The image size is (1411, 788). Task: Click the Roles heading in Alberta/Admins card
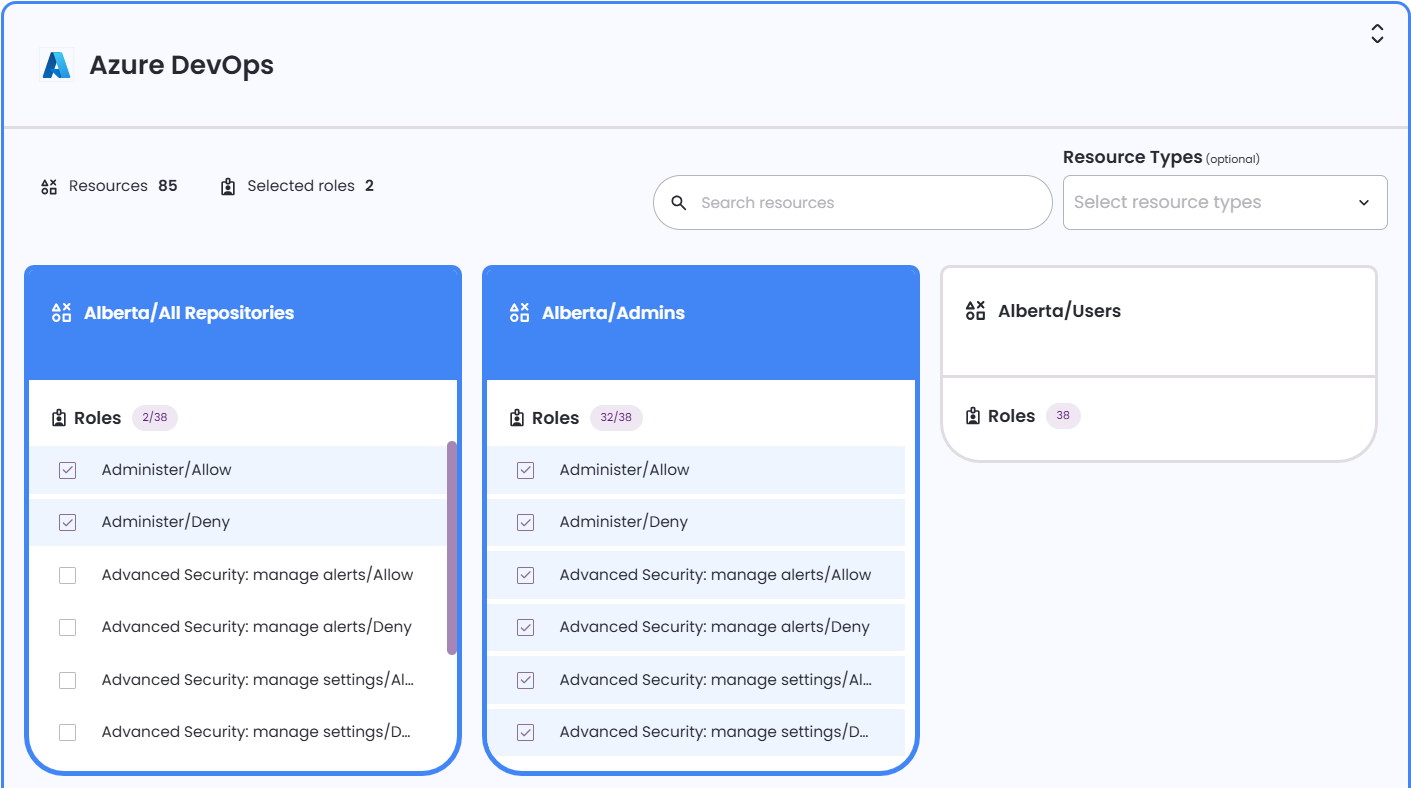pyautogui.click(x=555, y=418)
